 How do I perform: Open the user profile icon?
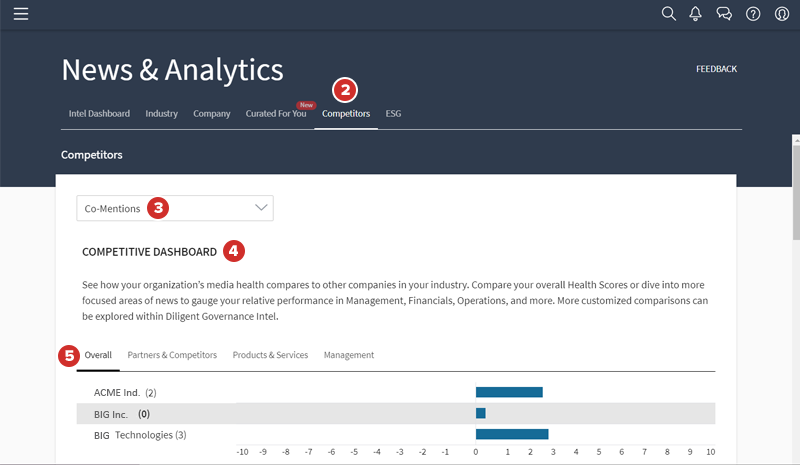[x=782, y=14]
